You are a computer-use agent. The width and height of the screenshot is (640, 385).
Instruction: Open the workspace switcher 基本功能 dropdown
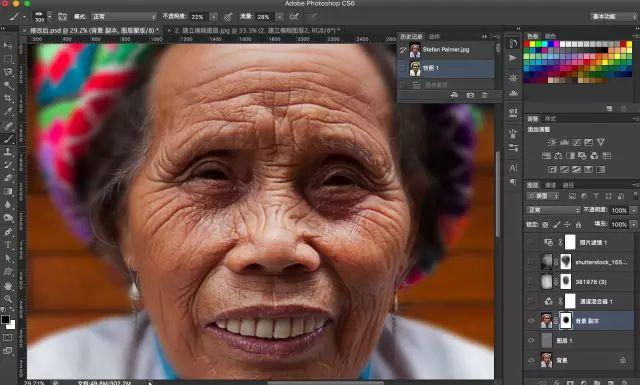click(614, 16)
